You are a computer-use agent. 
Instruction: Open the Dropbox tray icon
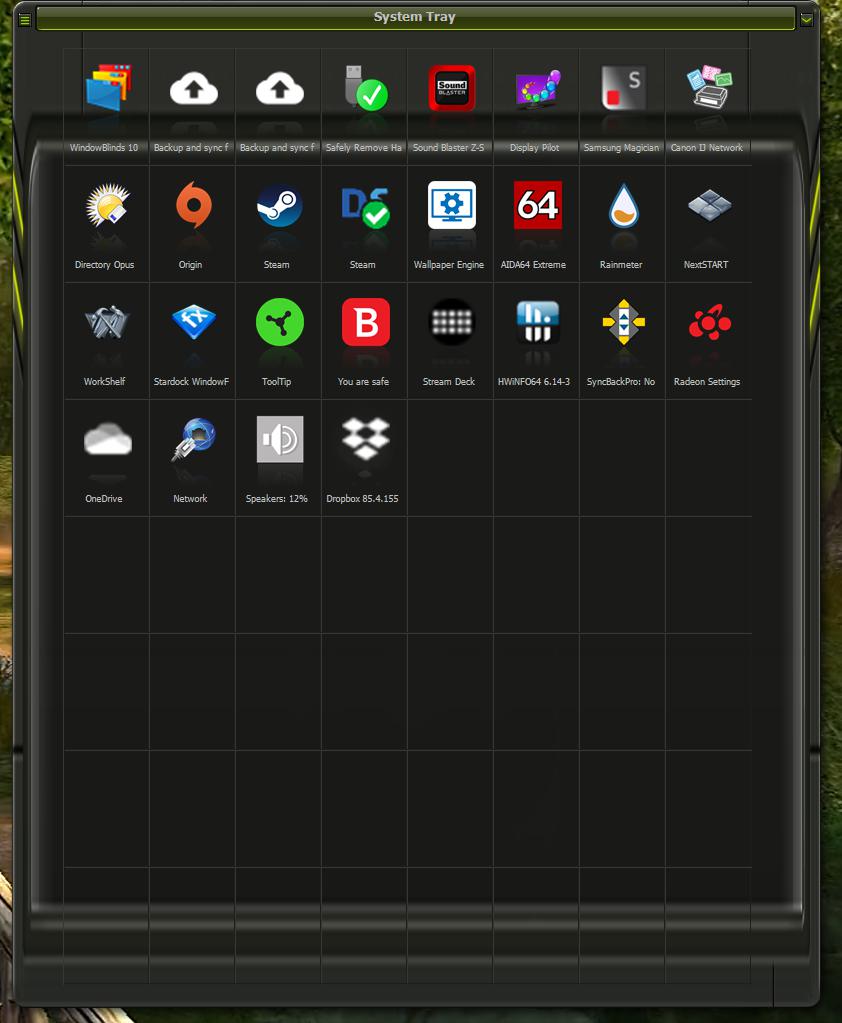[365, 440]
